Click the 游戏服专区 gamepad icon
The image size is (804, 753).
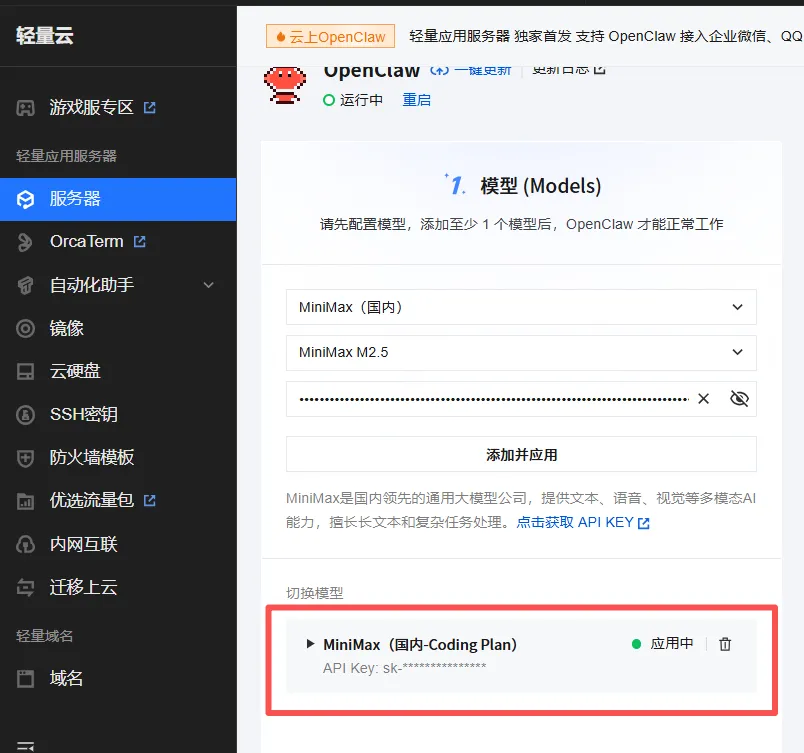(x=25, y=108)
